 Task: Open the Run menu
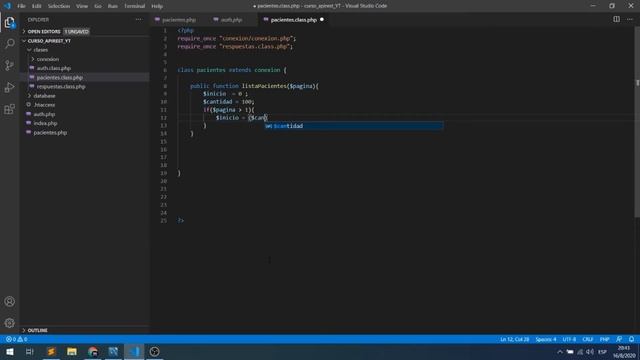[x=113, y=6]
